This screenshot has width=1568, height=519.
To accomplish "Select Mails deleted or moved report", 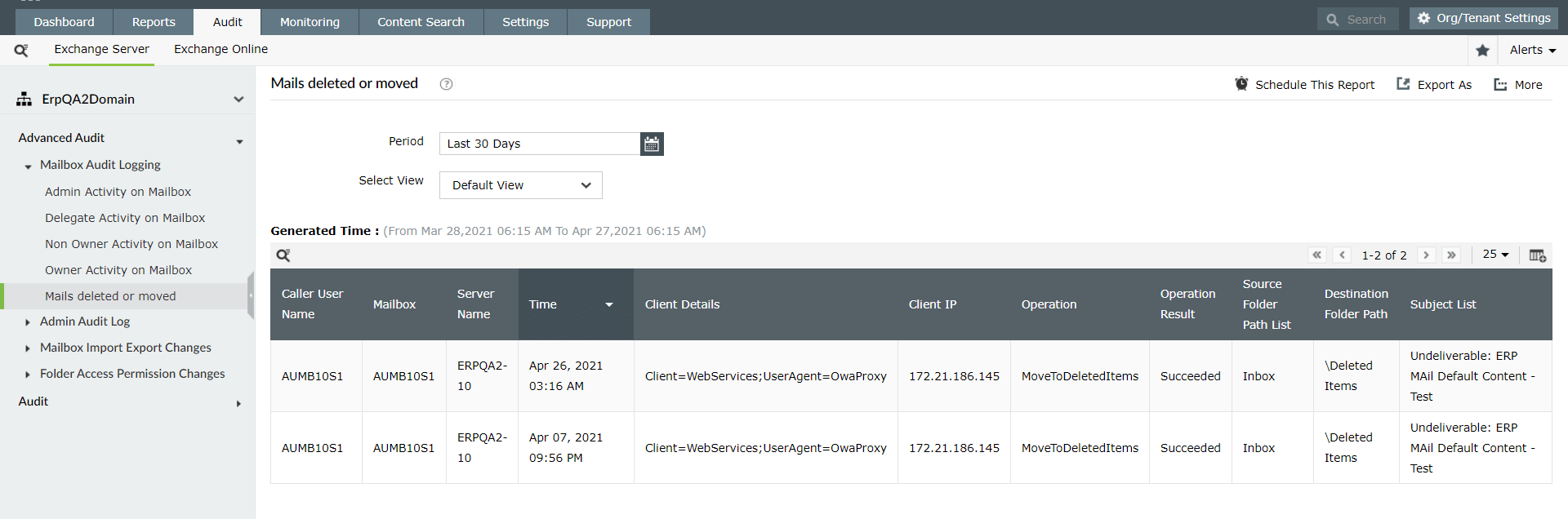I will 110,296.
